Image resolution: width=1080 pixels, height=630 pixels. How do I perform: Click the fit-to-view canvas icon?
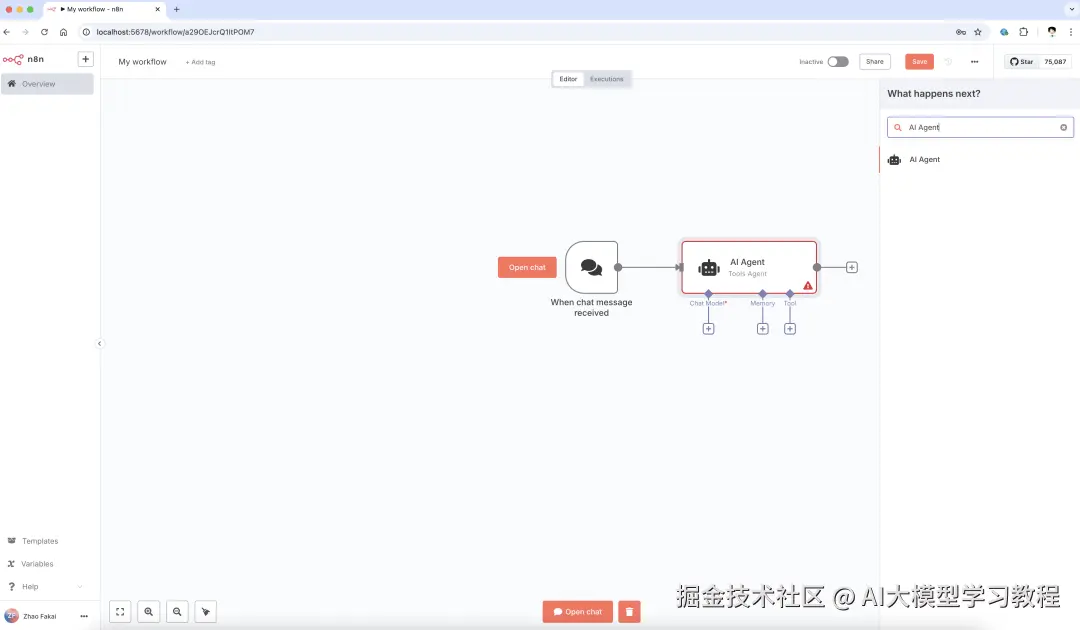[120, 611]
